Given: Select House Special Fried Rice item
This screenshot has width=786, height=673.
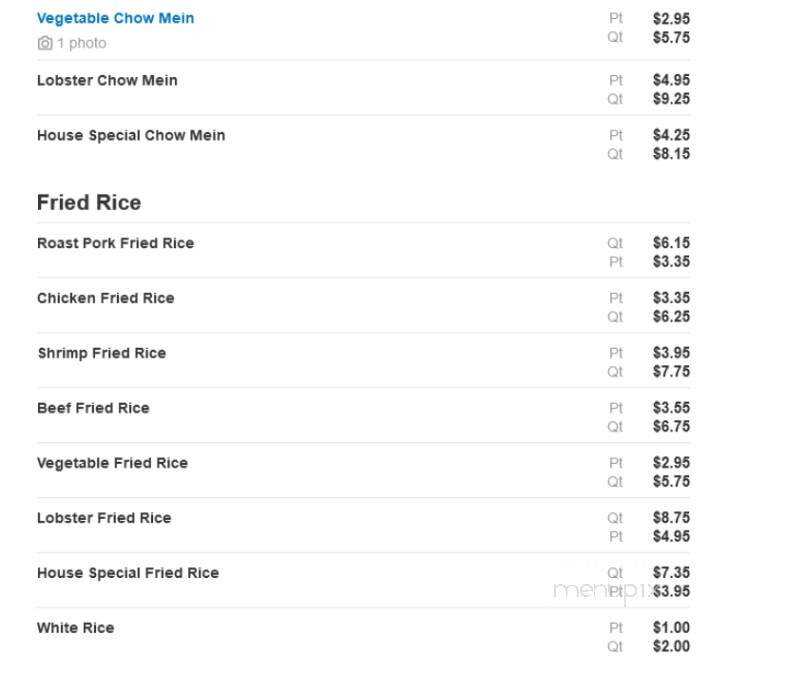Looking at the screenshot, I should click(128, 573).
